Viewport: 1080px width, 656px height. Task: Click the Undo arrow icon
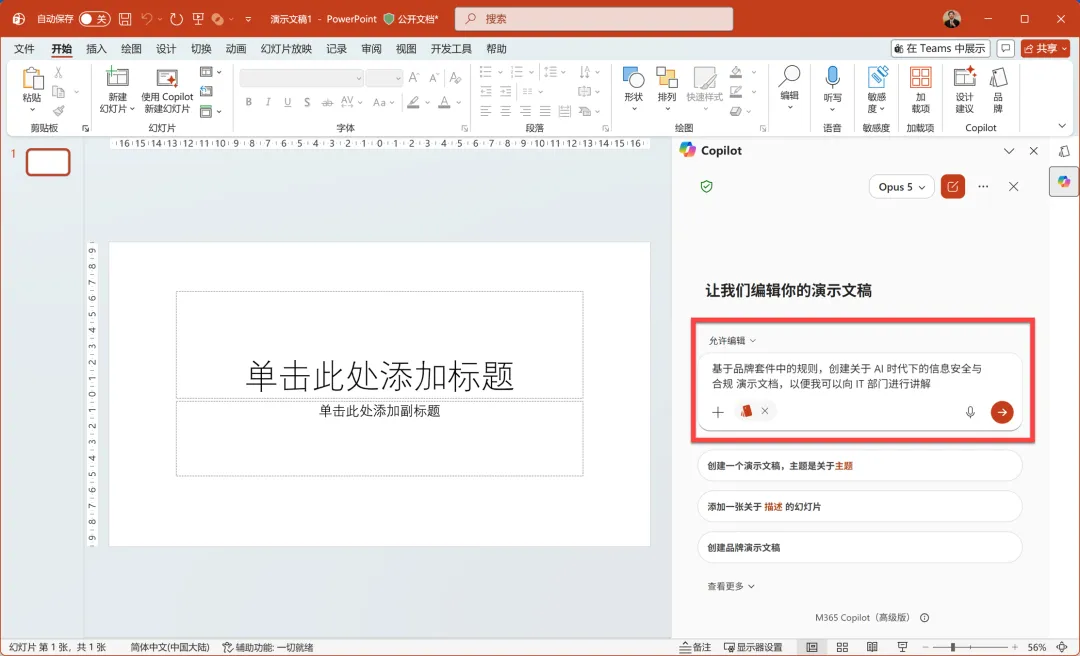(147, 19)
